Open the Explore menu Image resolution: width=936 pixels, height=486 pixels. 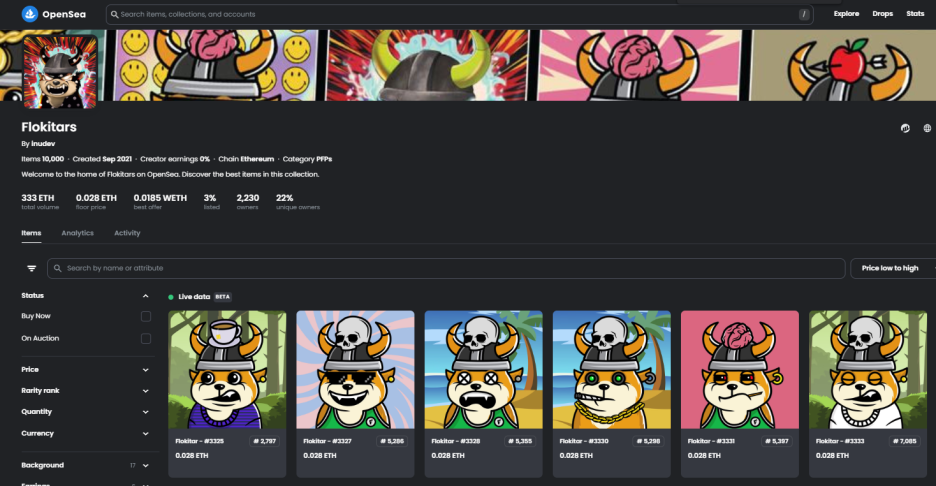tap(846, 14)
